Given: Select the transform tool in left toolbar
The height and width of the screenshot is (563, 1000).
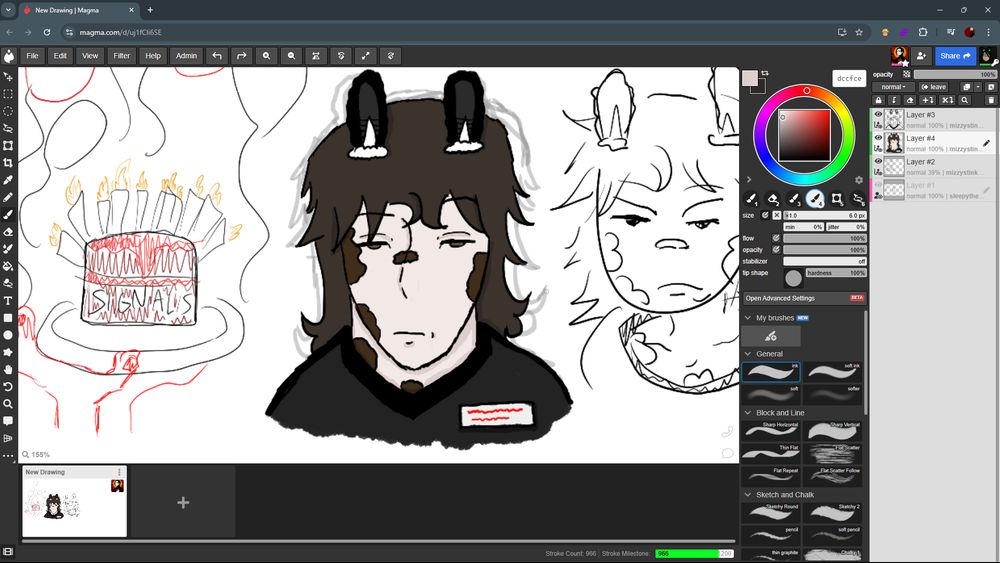Looking at the screenshot, I should (8, 146).
